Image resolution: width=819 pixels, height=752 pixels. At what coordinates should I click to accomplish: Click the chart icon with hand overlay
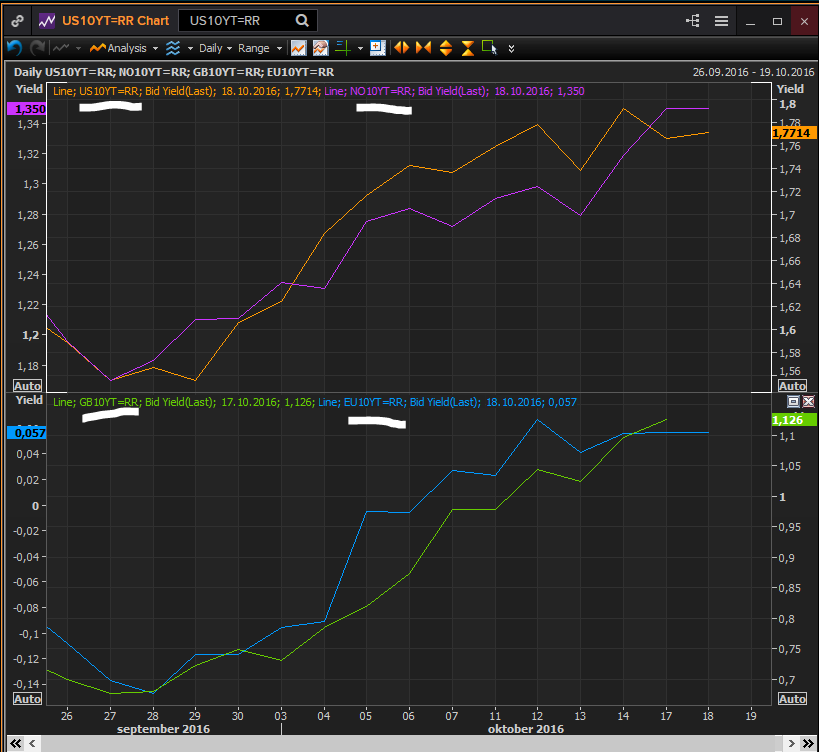click(321, 48)
